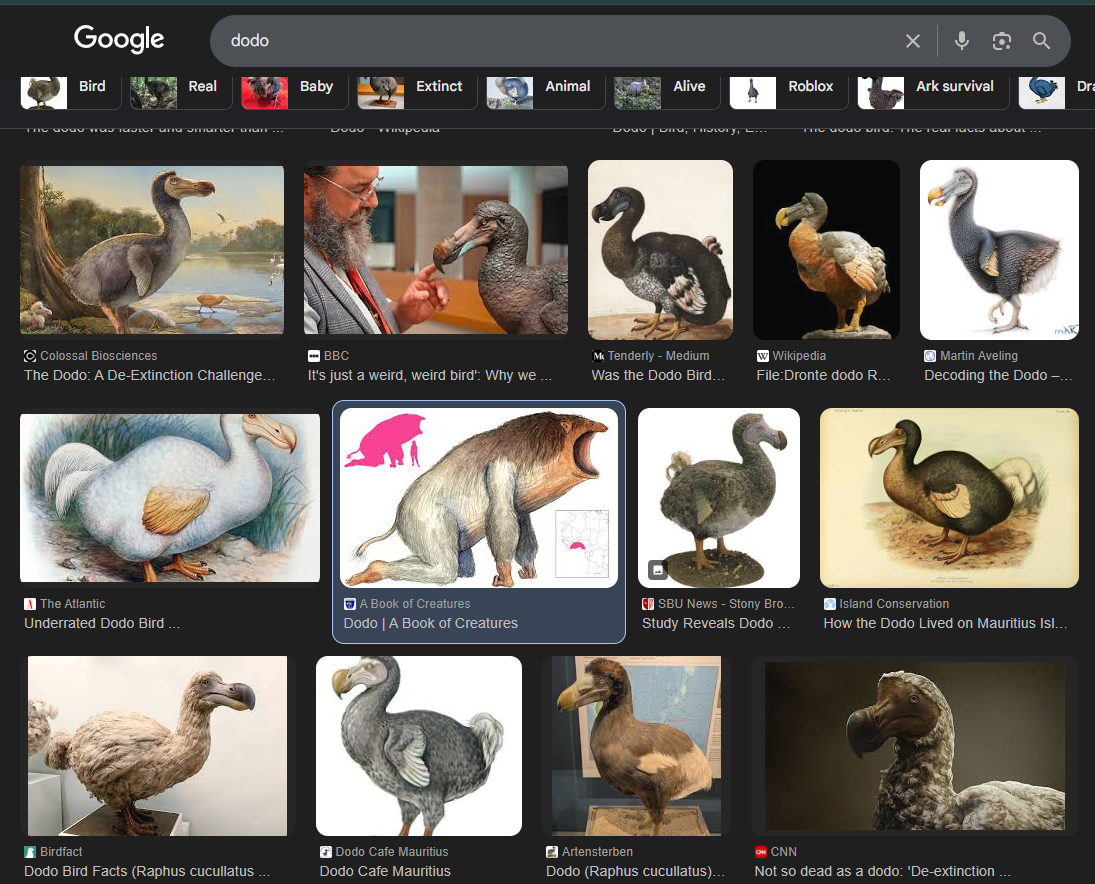Apply the Ark survival filter chip
1095x884 pixels.
[x=932, y=87]
